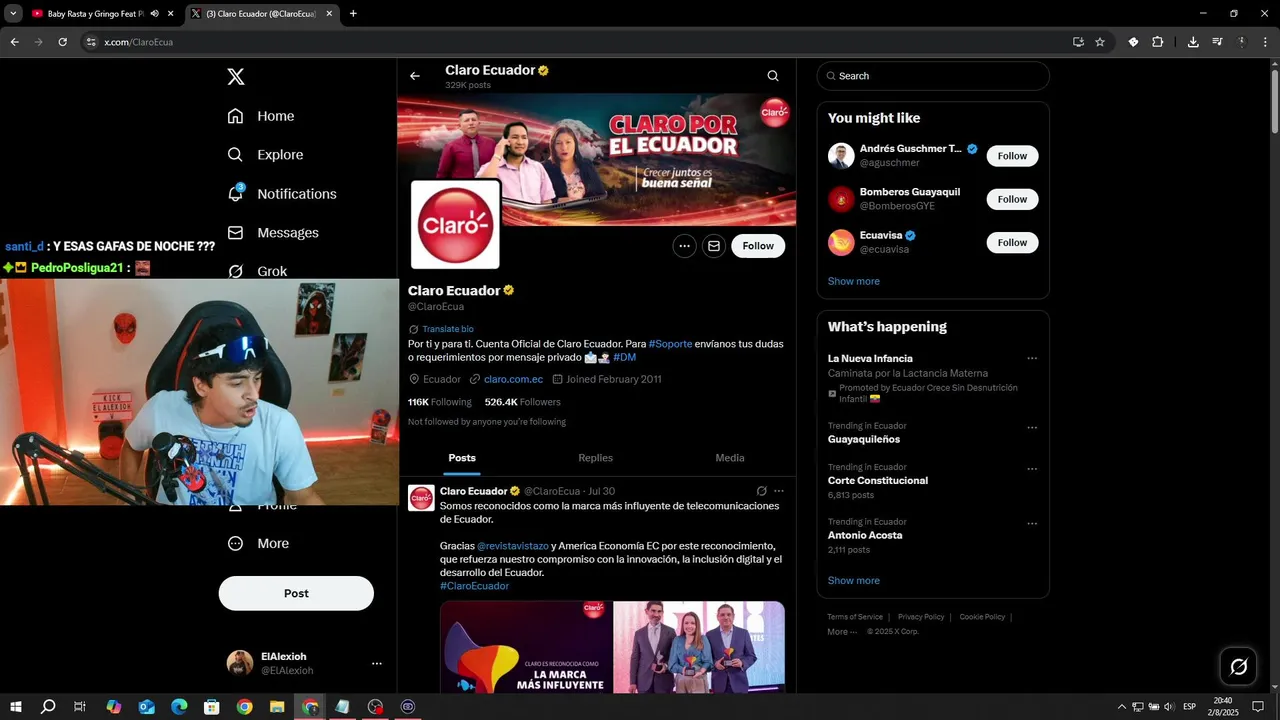Open Chrome downloads icon
Viewport: 1280px width, 720px height.
[1193, 42]
